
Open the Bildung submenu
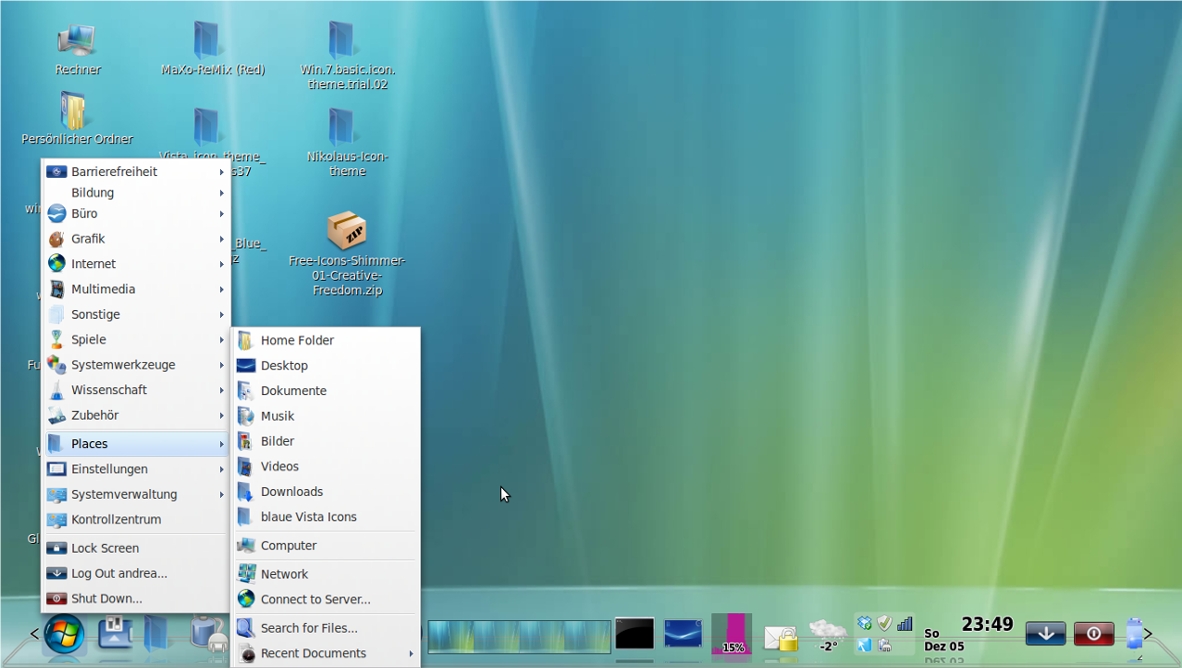[x=136, y=193]
